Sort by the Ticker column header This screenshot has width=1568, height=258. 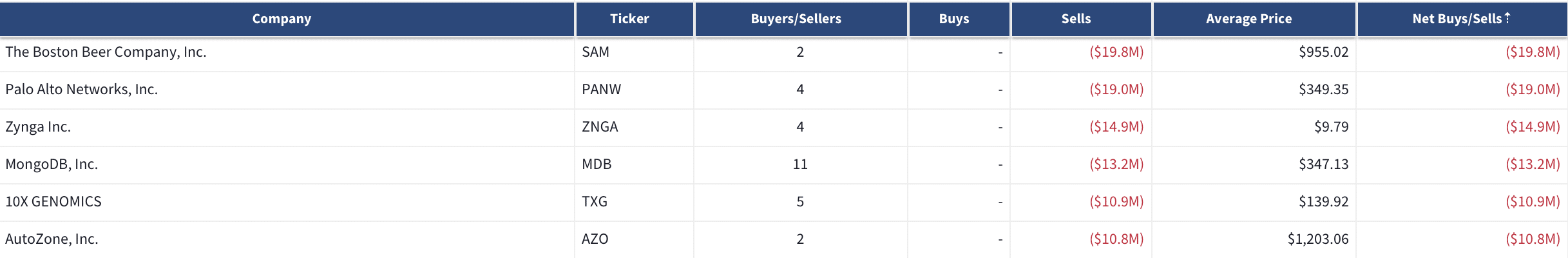629,19
